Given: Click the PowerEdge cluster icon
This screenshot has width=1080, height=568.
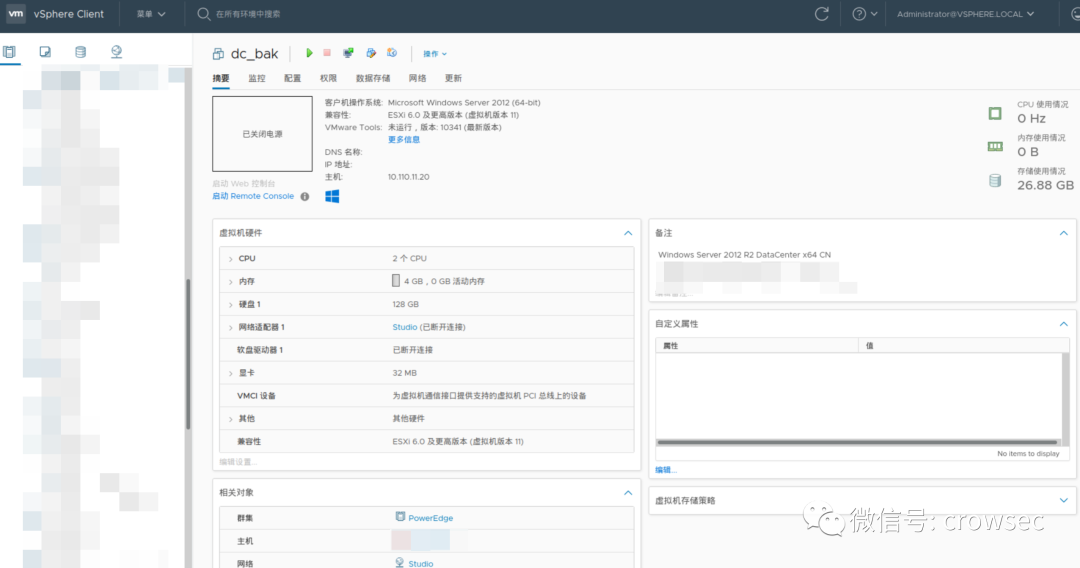Looking at the screenshot, I should (x=400, y=516).
